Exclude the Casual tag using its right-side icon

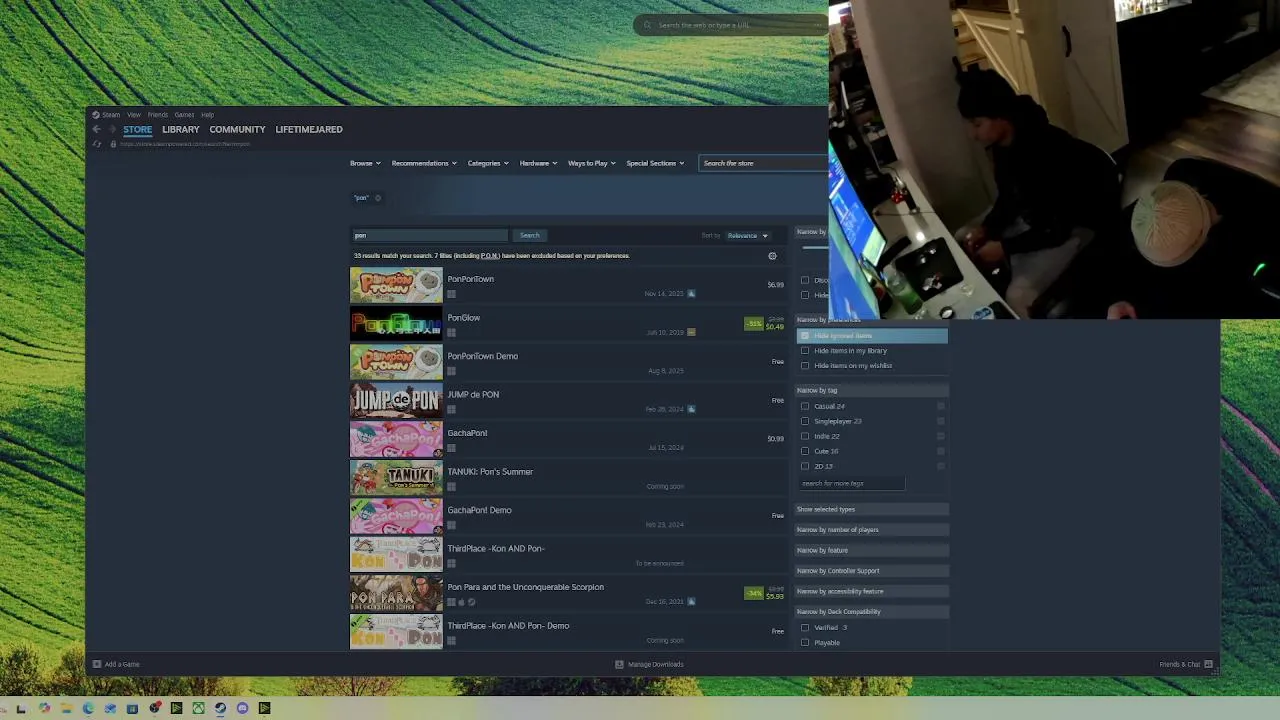click(x=941, y=406)
